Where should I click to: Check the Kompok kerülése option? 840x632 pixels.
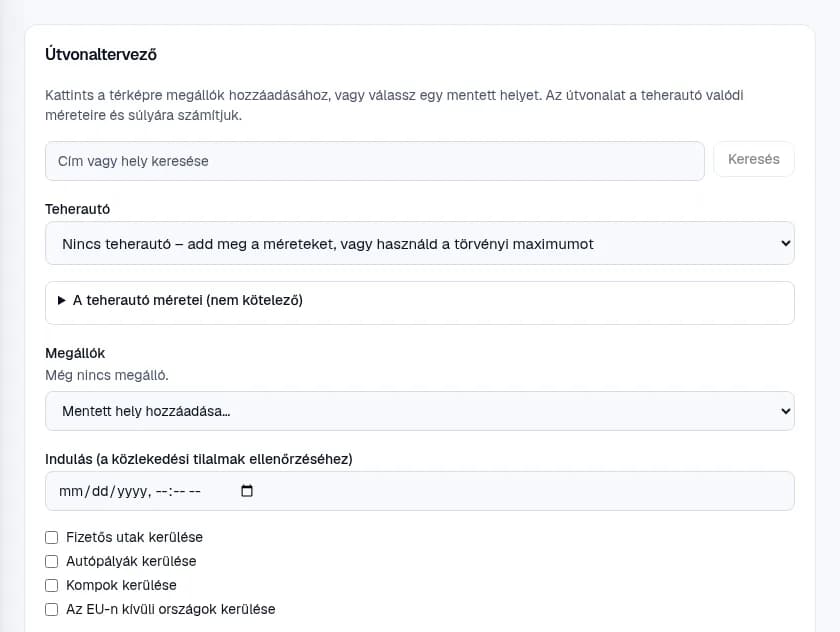coord(51,585)
